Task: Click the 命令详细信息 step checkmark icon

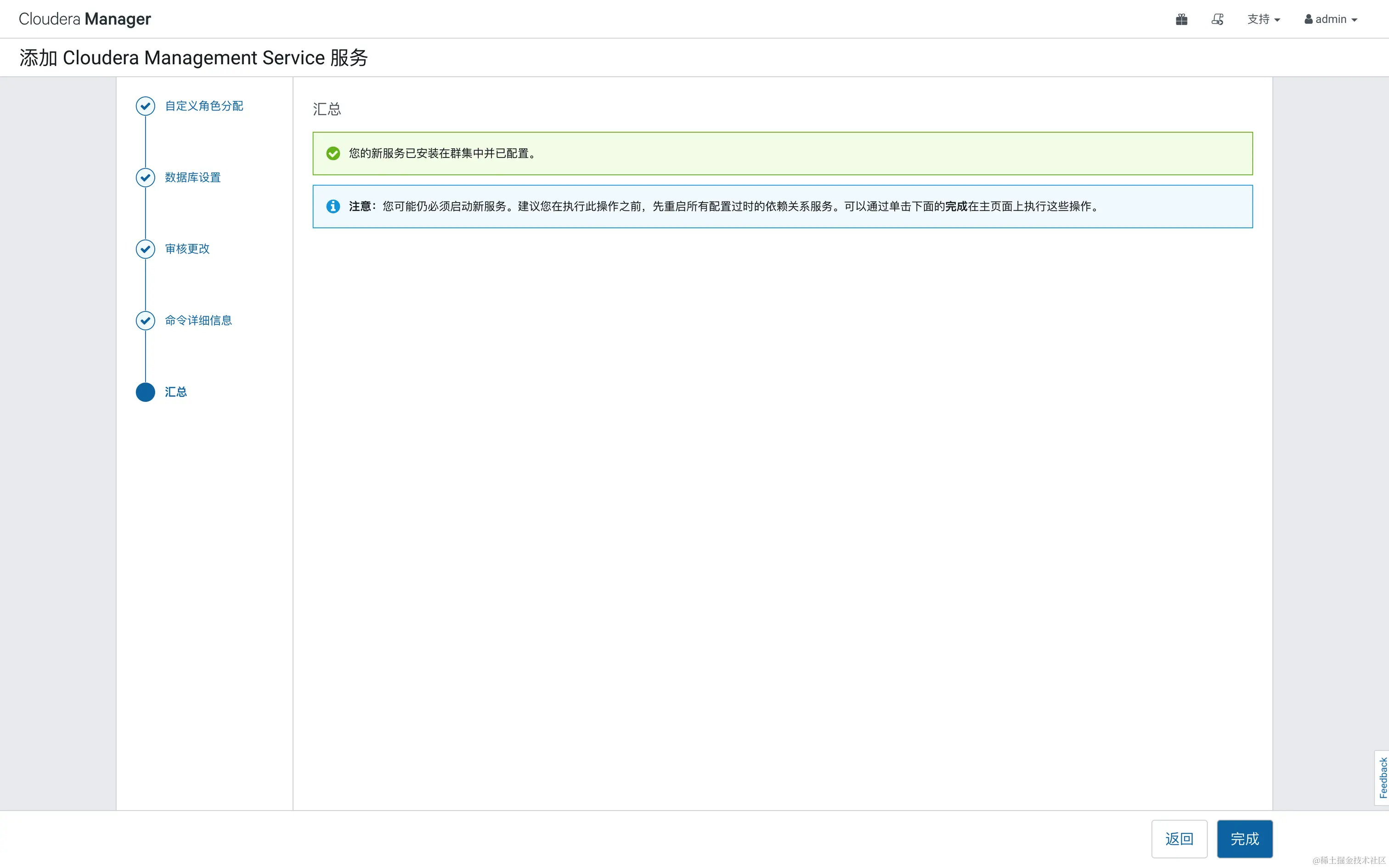Action: click(x=145, y=321)
